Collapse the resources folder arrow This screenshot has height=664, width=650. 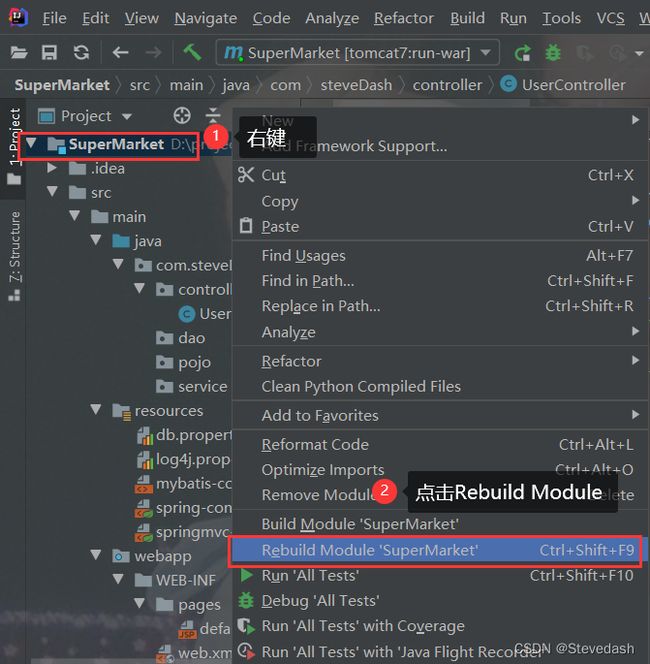[96, 409]
